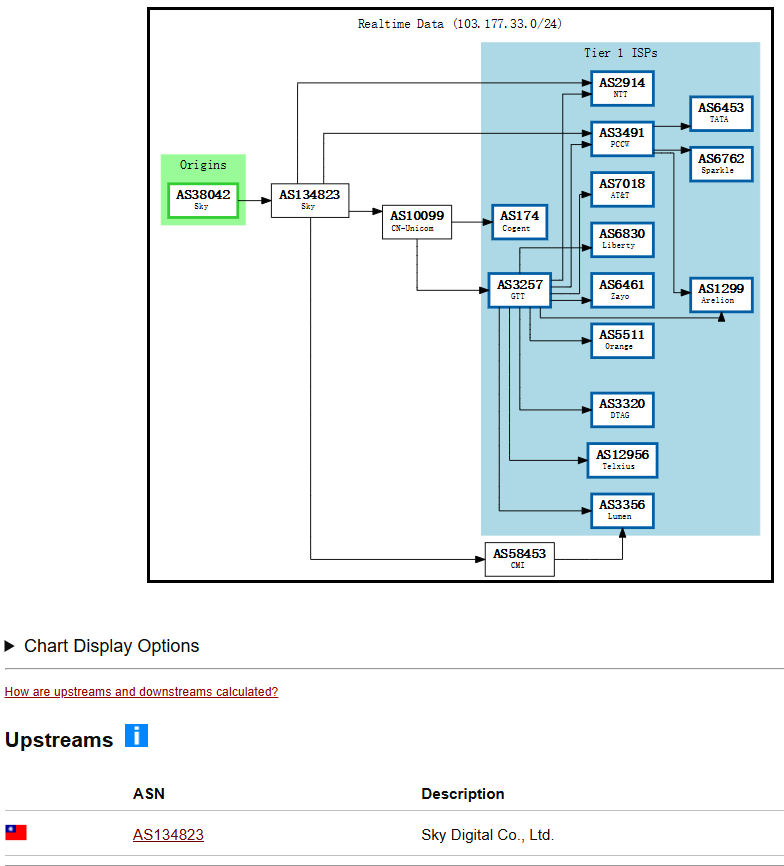
Task: Click the 'Tier 1 ISPs' group label
Action: 621,53
